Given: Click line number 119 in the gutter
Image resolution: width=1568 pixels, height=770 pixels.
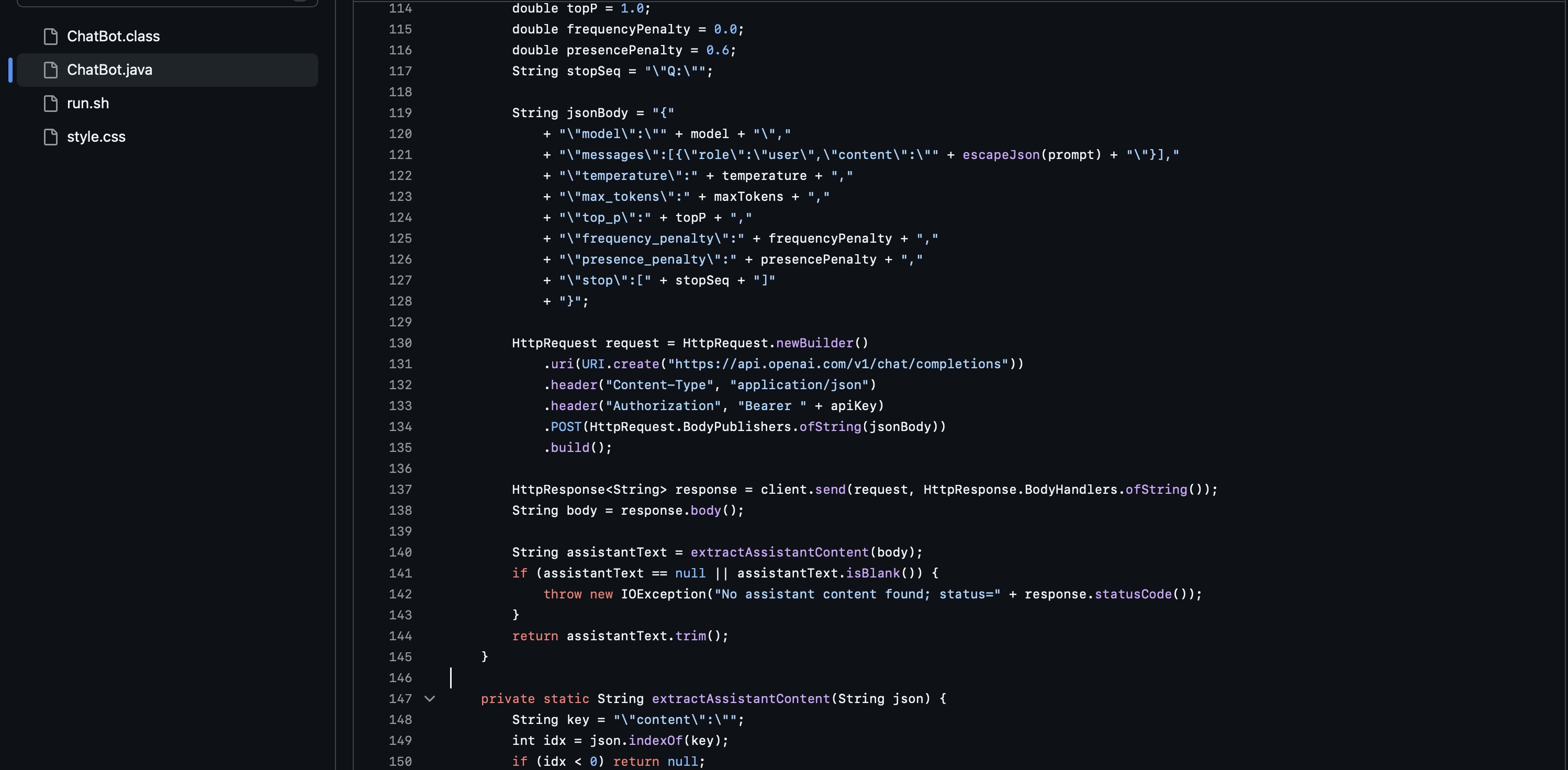Looking at the screenshot, I should [400, 113].
